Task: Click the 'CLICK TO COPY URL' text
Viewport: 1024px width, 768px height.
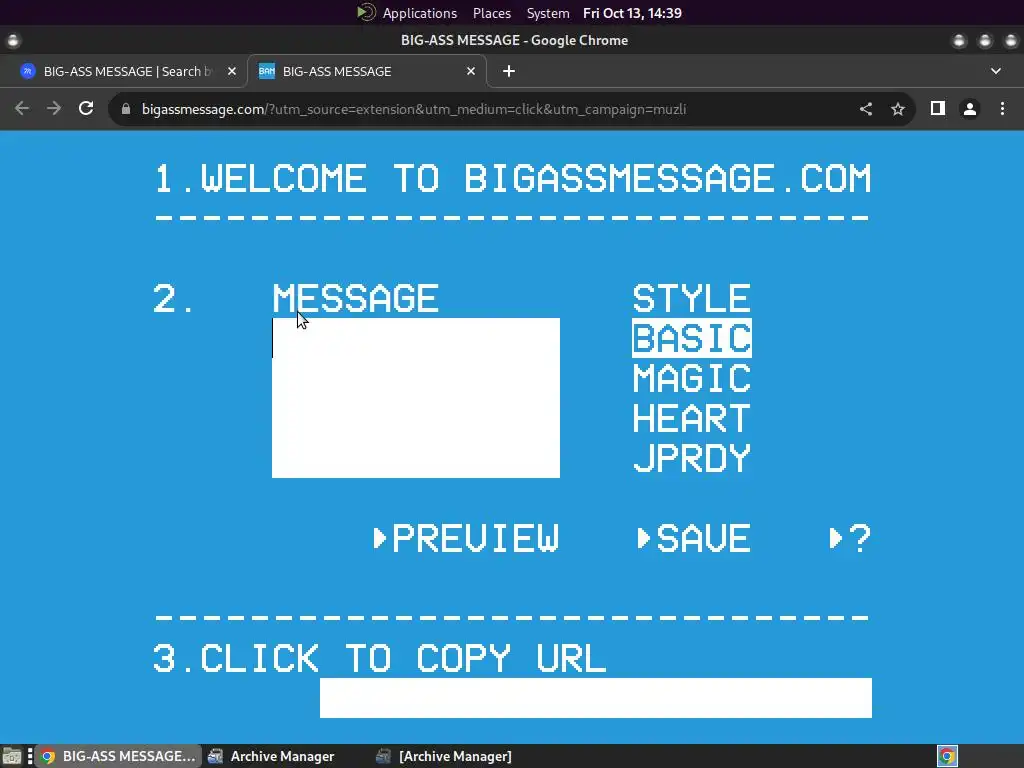Action: (403, 658)
